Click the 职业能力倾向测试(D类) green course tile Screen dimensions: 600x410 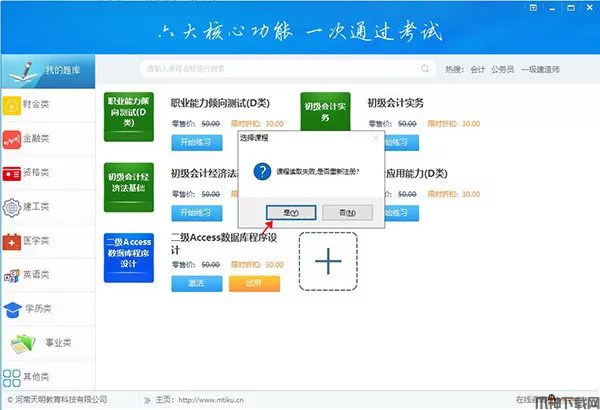129,117
